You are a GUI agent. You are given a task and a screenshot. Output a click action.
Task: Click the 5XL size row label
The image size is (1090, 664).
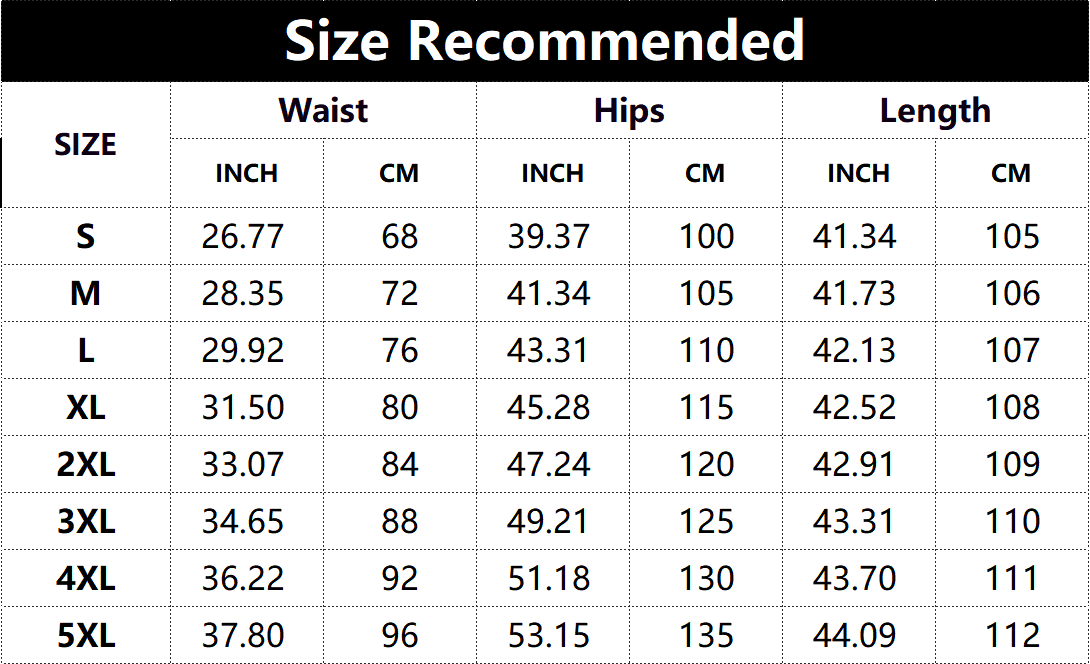click(x=86, y=636)
